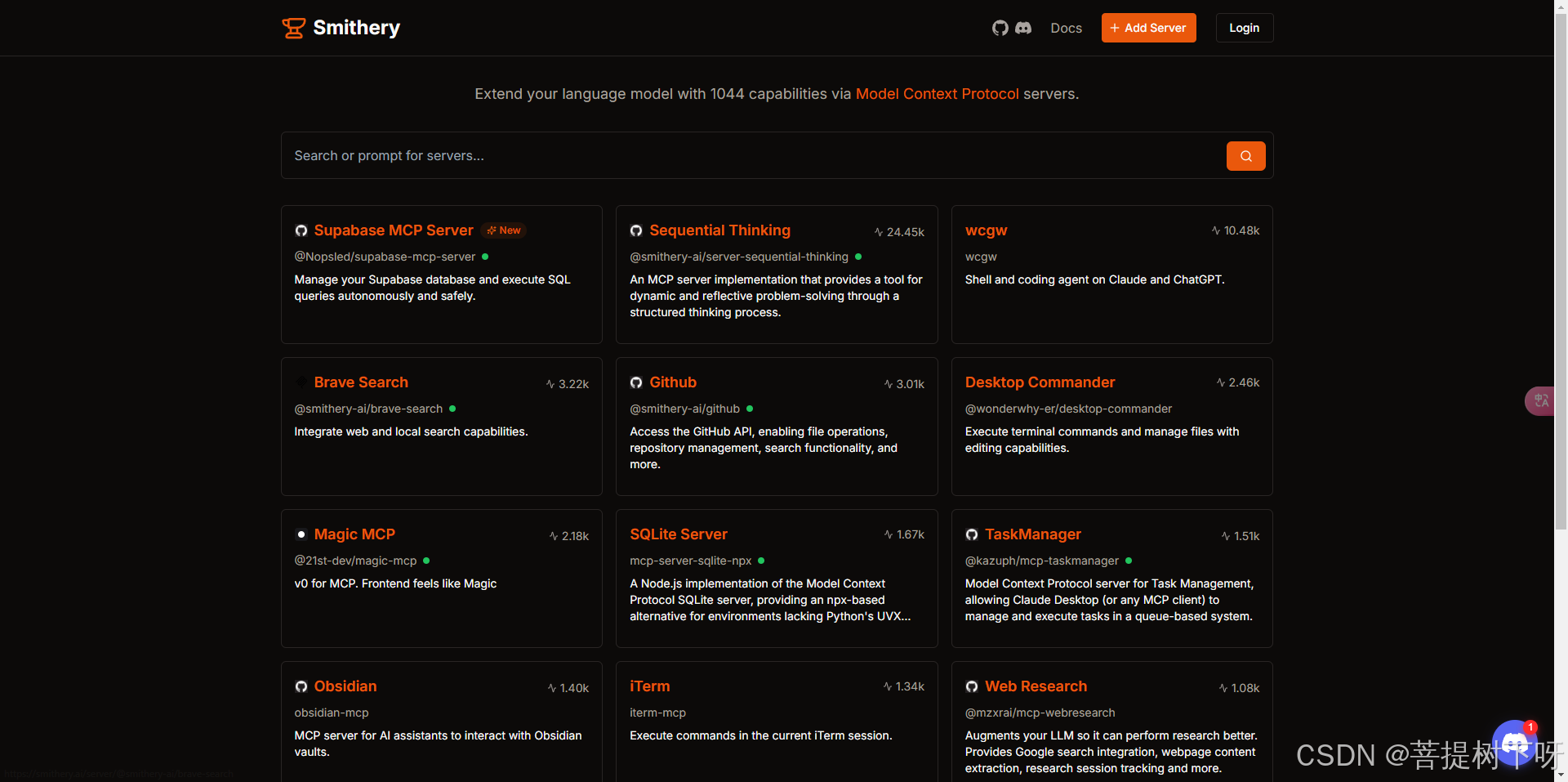The image size is (1568, 782).
Task: Click usage count icon on Sequential Thinking
Action: pos(879,232)
